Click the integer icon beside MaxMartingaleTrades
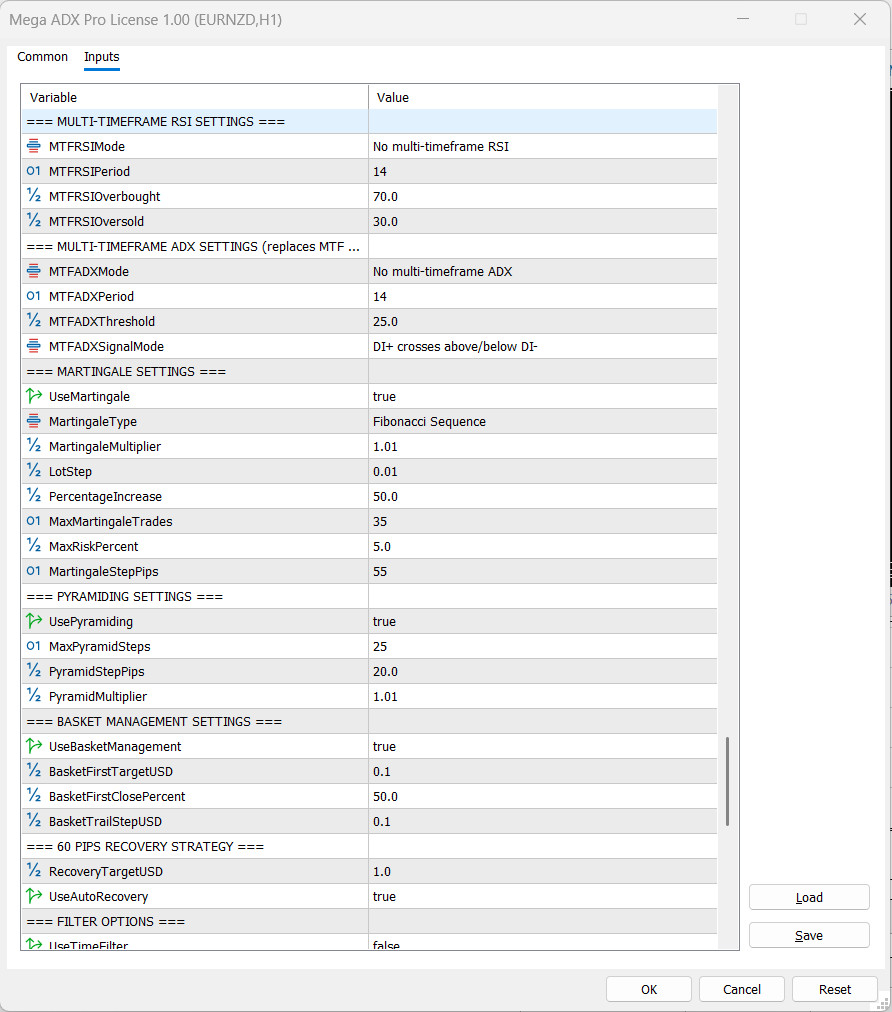The image size is (892, 1012). (x=34, y=521)
